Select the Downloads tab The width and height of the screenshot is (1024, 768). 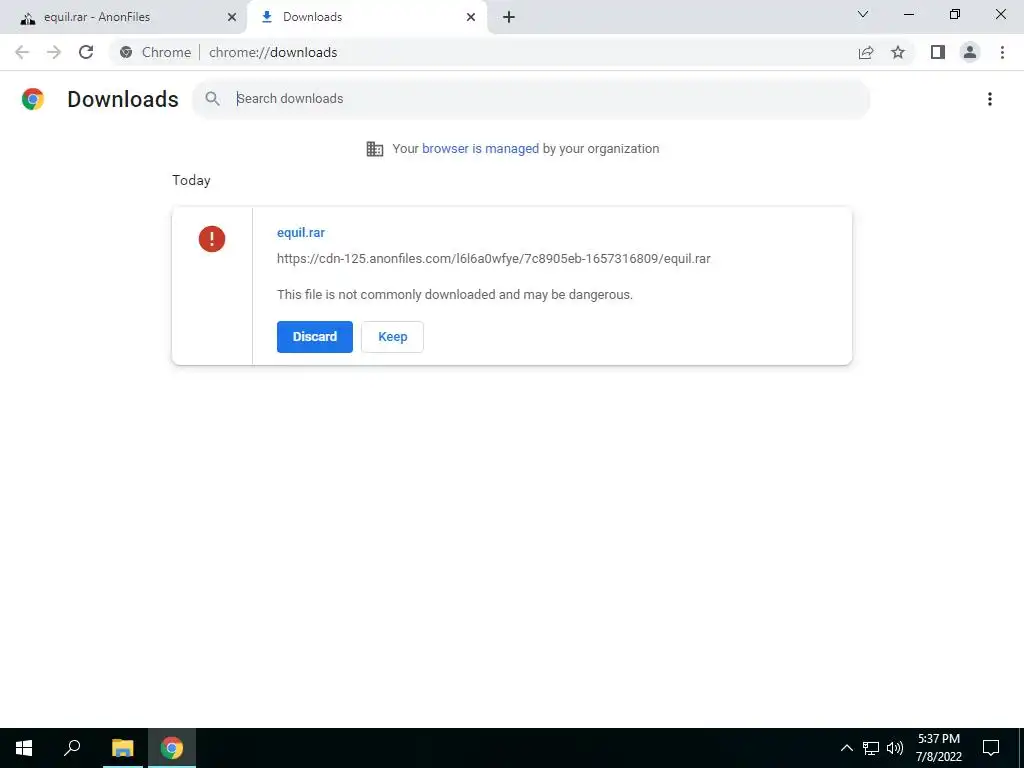point(367,18)
